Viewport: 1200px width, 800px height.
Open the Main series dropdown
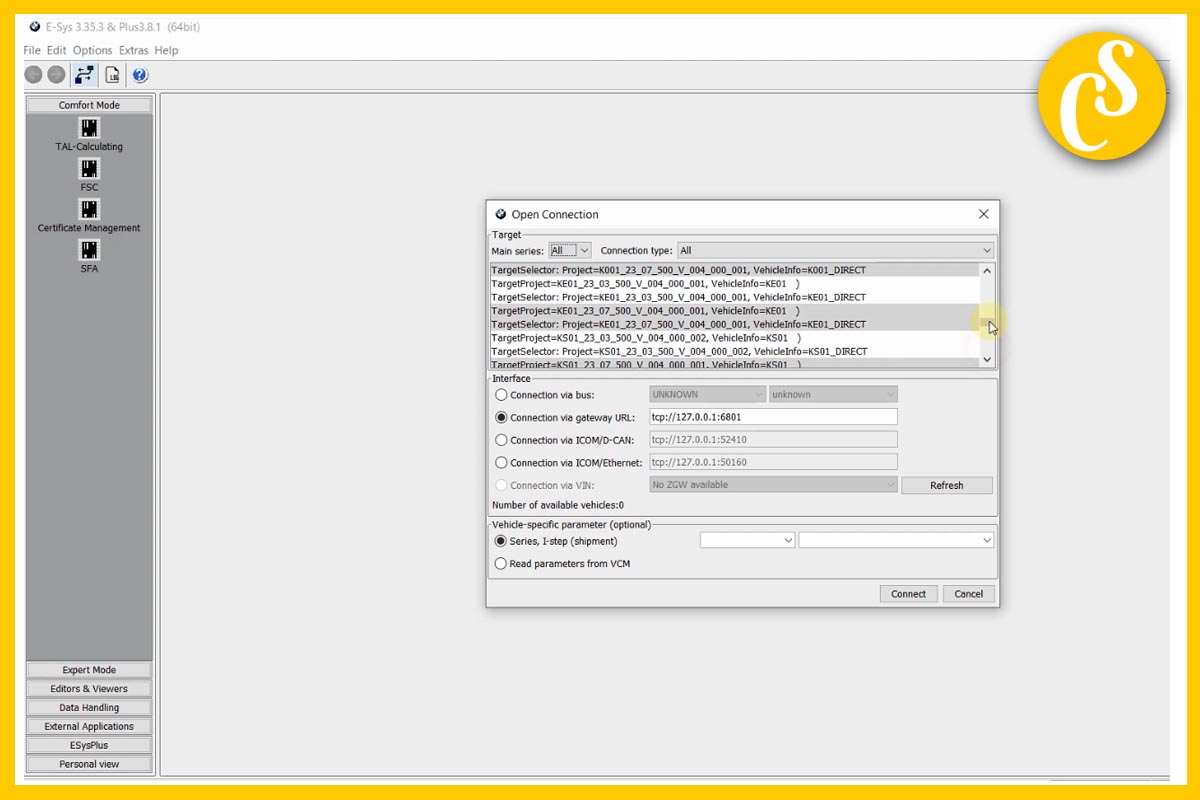coord(569,250)
